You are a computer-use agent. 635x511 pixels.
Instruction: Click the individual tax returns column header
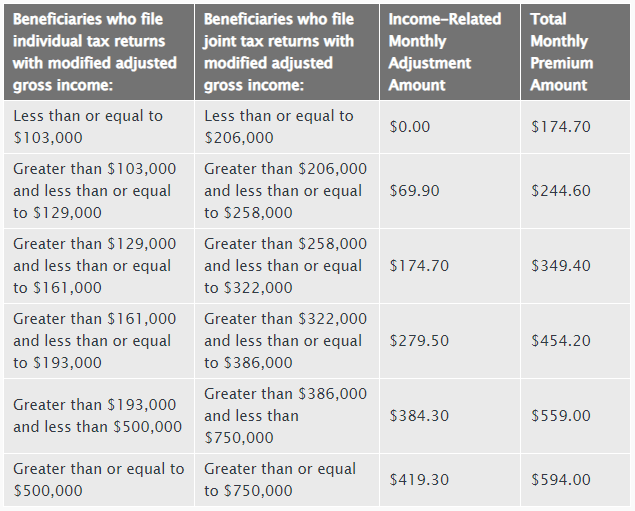99,52
